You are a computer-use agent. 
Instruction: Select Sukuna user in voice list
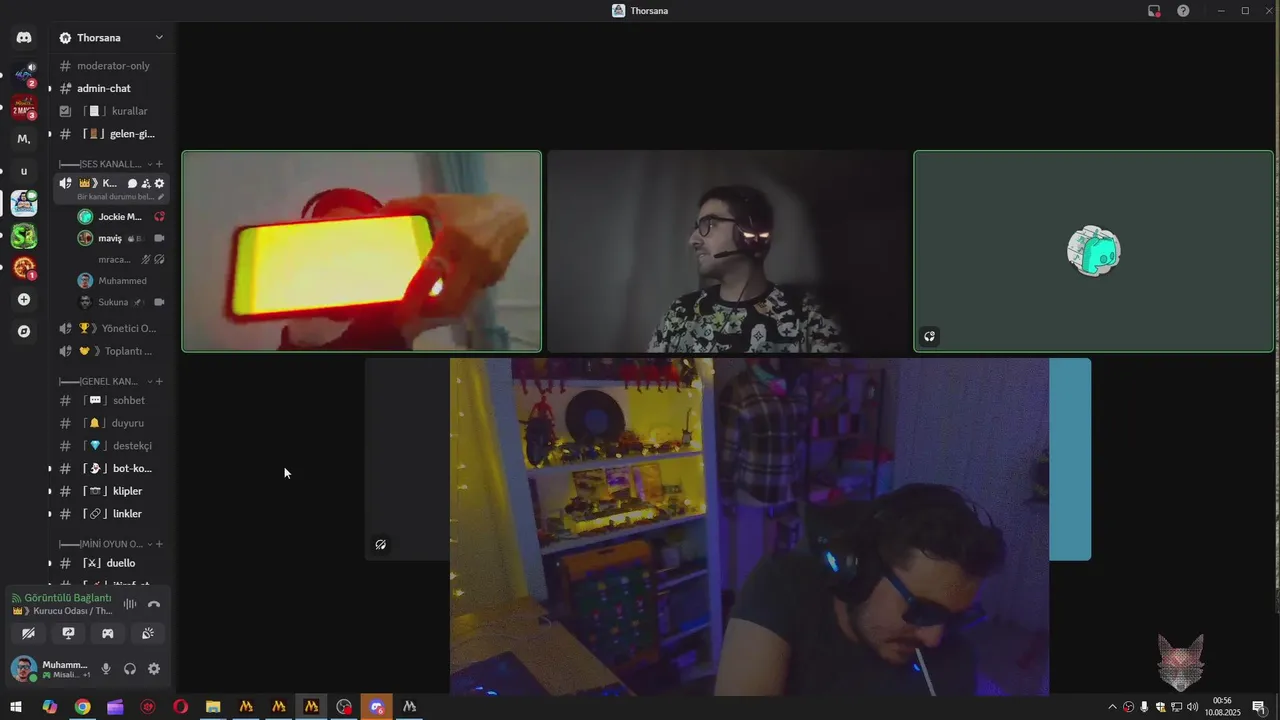121,302
